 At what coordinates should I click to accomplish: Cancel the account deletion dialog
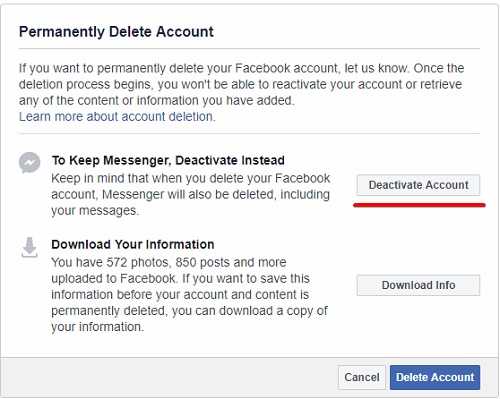(x=362, y=377)
